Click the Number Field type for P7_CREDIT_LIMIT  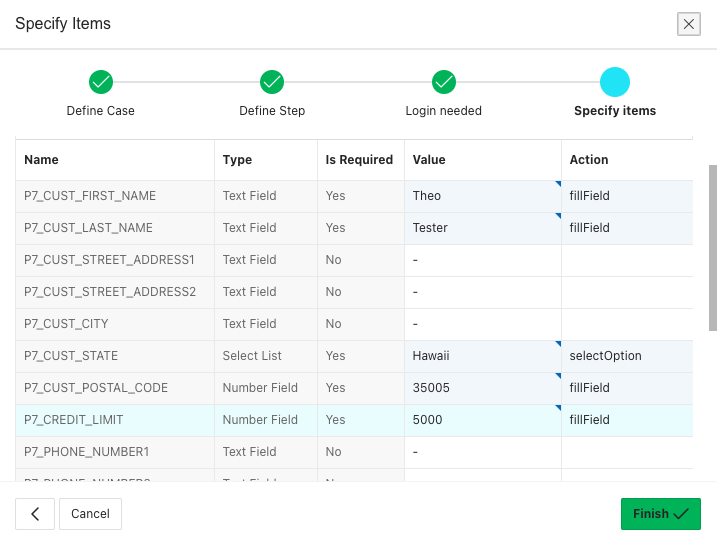(x=266, y=420)
